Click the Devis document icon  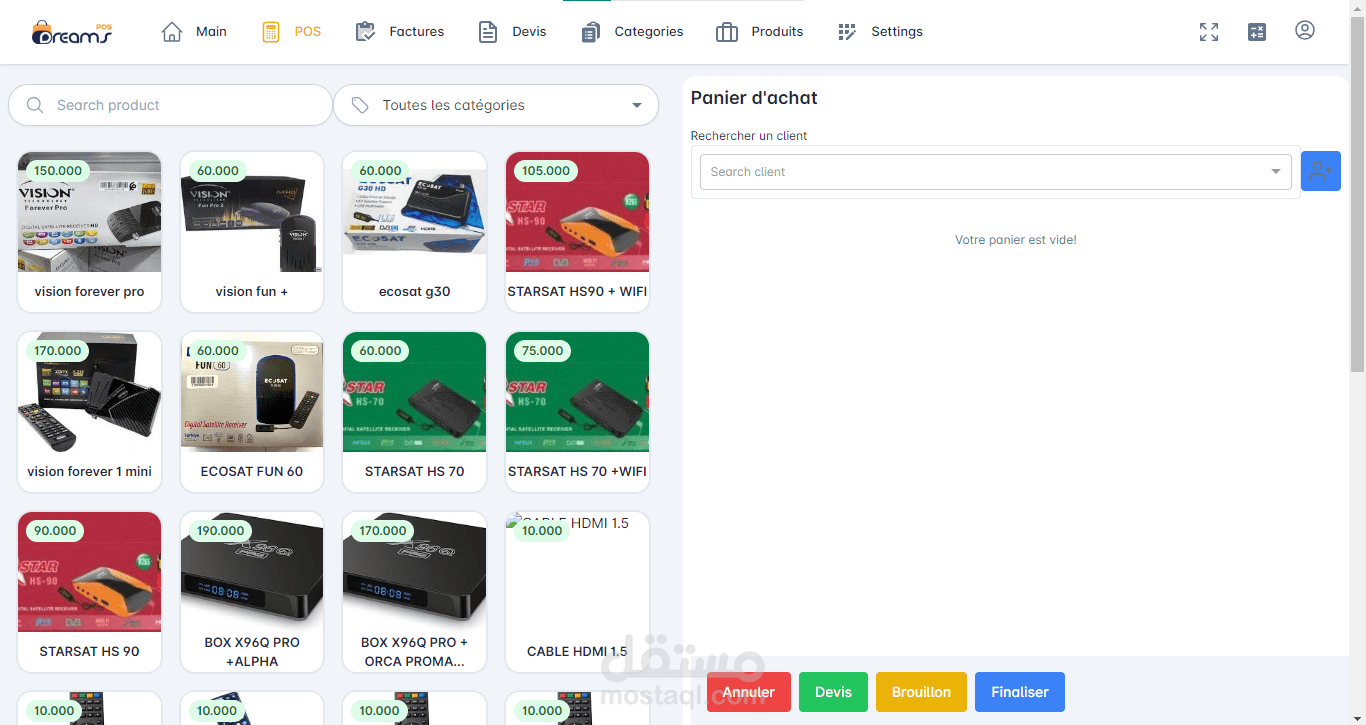click(x=488, y=32)
